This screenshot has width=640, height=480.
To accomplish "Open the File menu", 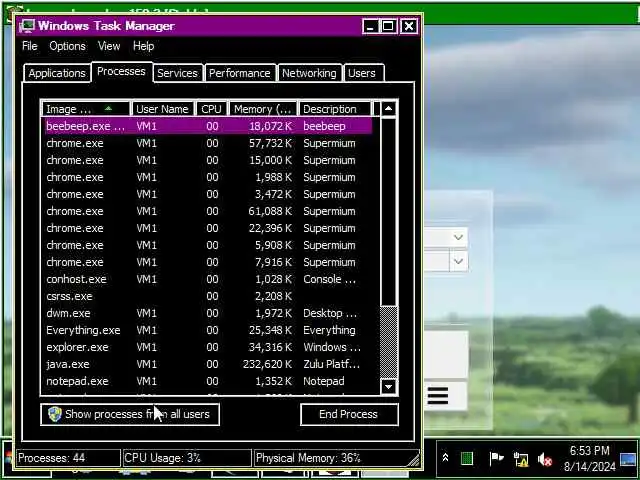I will tap(29, 46).
